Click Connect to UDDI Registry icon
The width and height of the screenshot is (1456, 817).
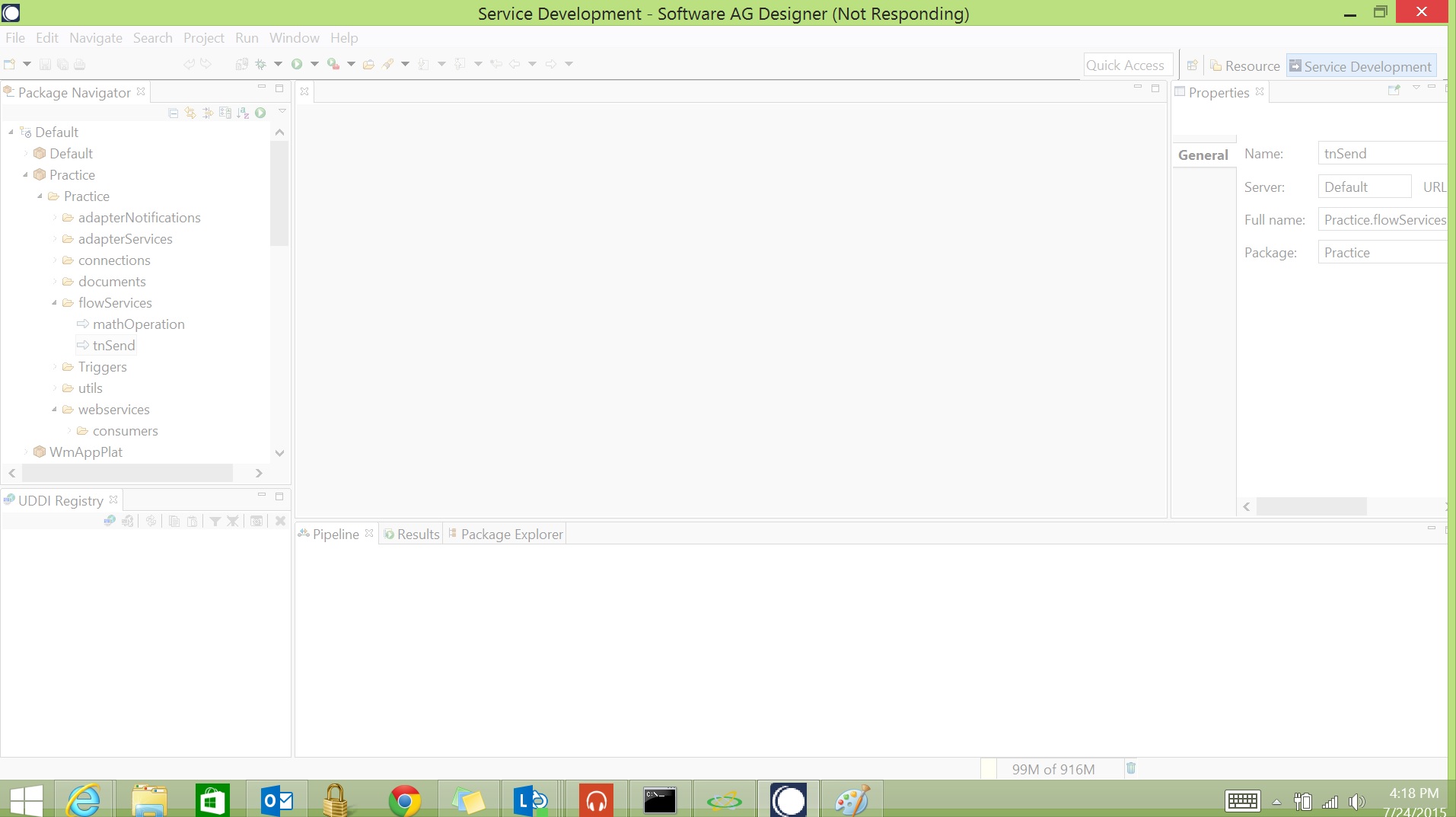pyautogui.click(x=110, y=521)
